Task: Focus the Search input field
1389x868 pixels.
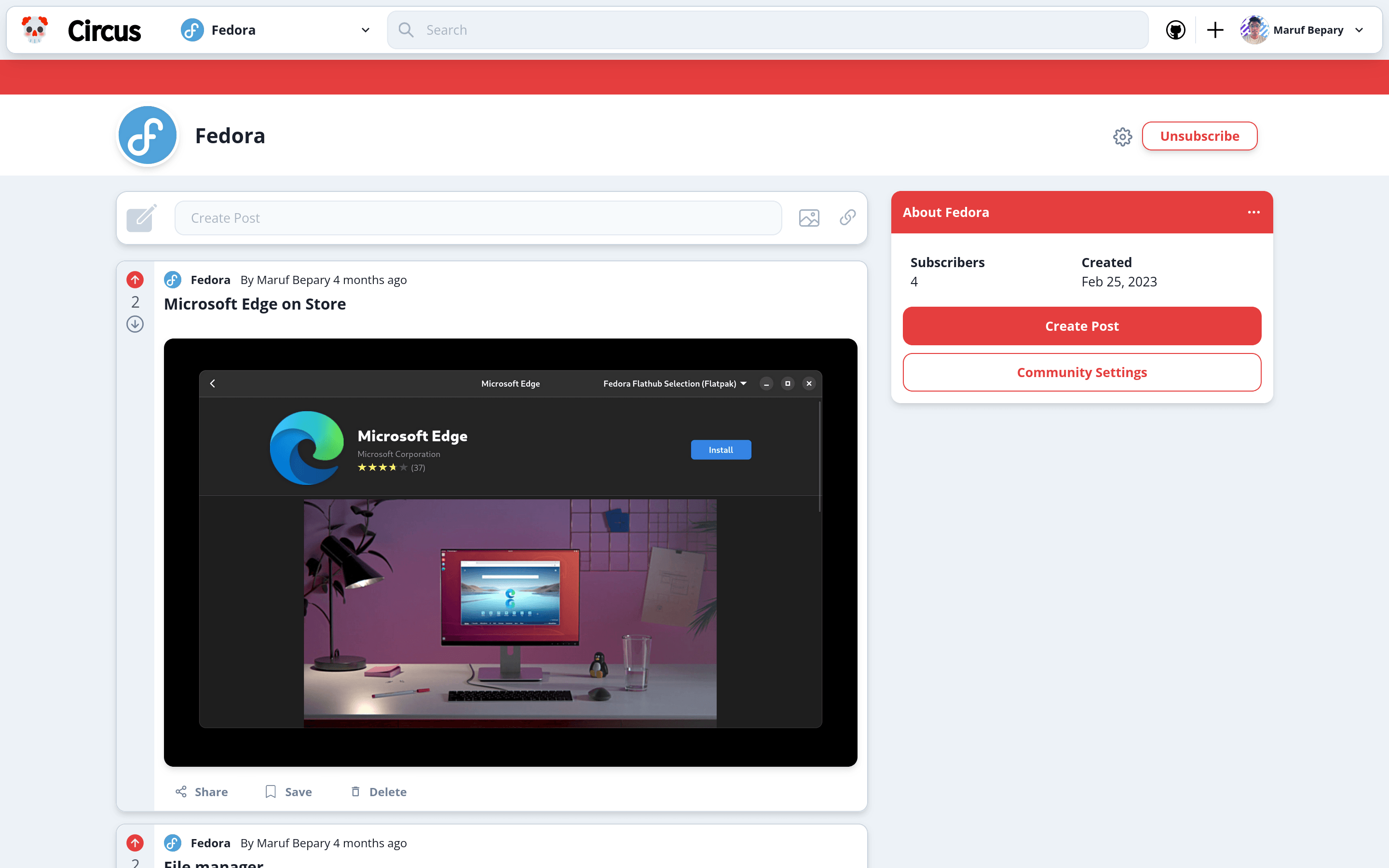Action: click(x=767, y=30)
